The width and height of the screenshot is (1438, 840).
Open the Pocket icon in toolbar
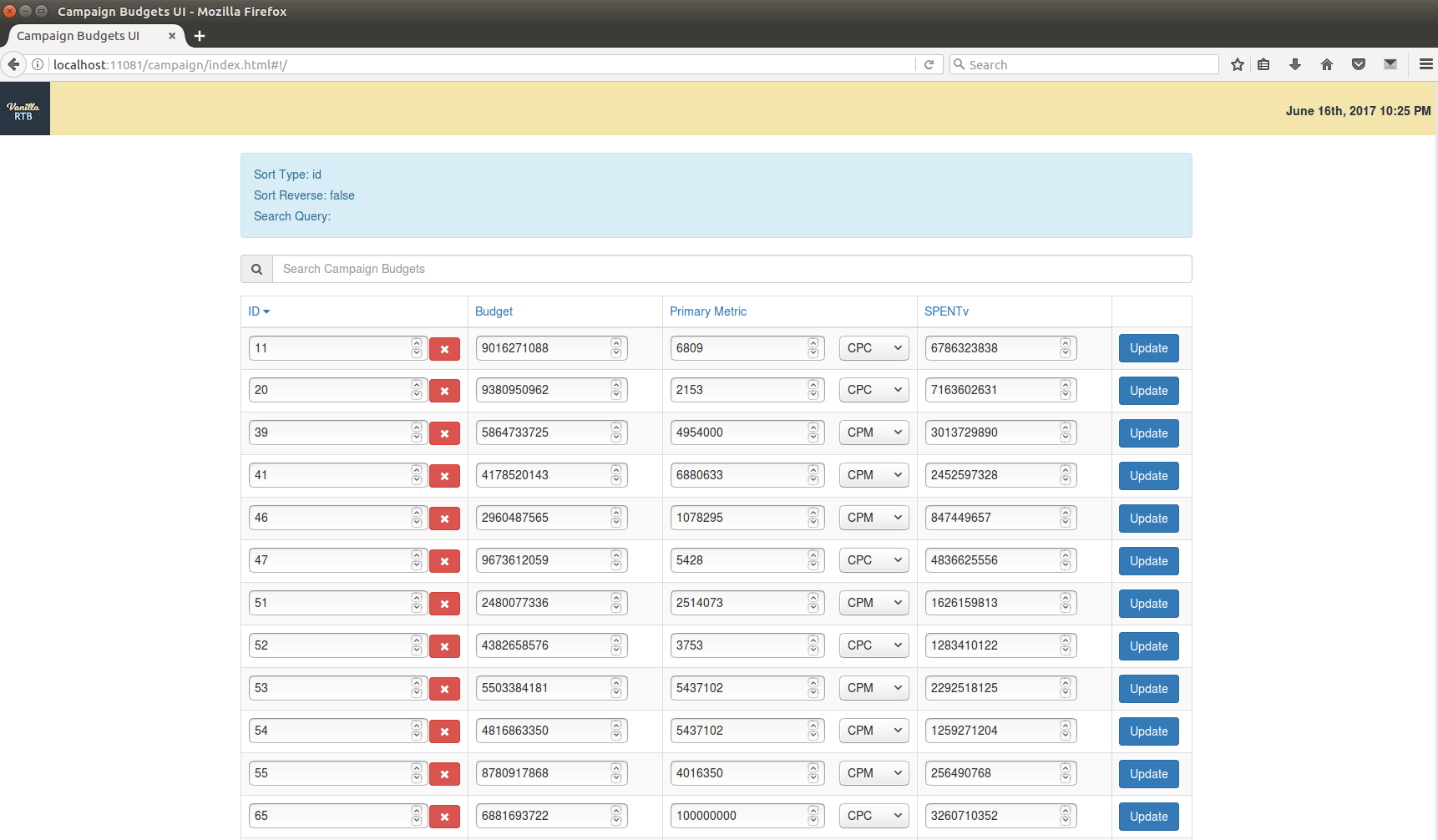point(1359,64)
